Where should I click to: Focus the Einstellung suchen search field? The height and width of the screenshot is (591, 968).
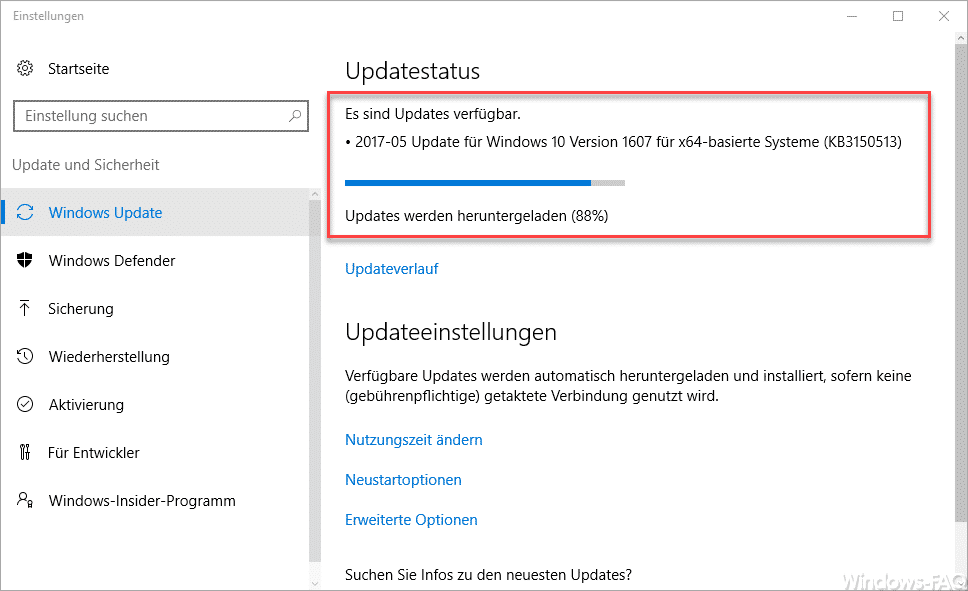coord(161,116)
